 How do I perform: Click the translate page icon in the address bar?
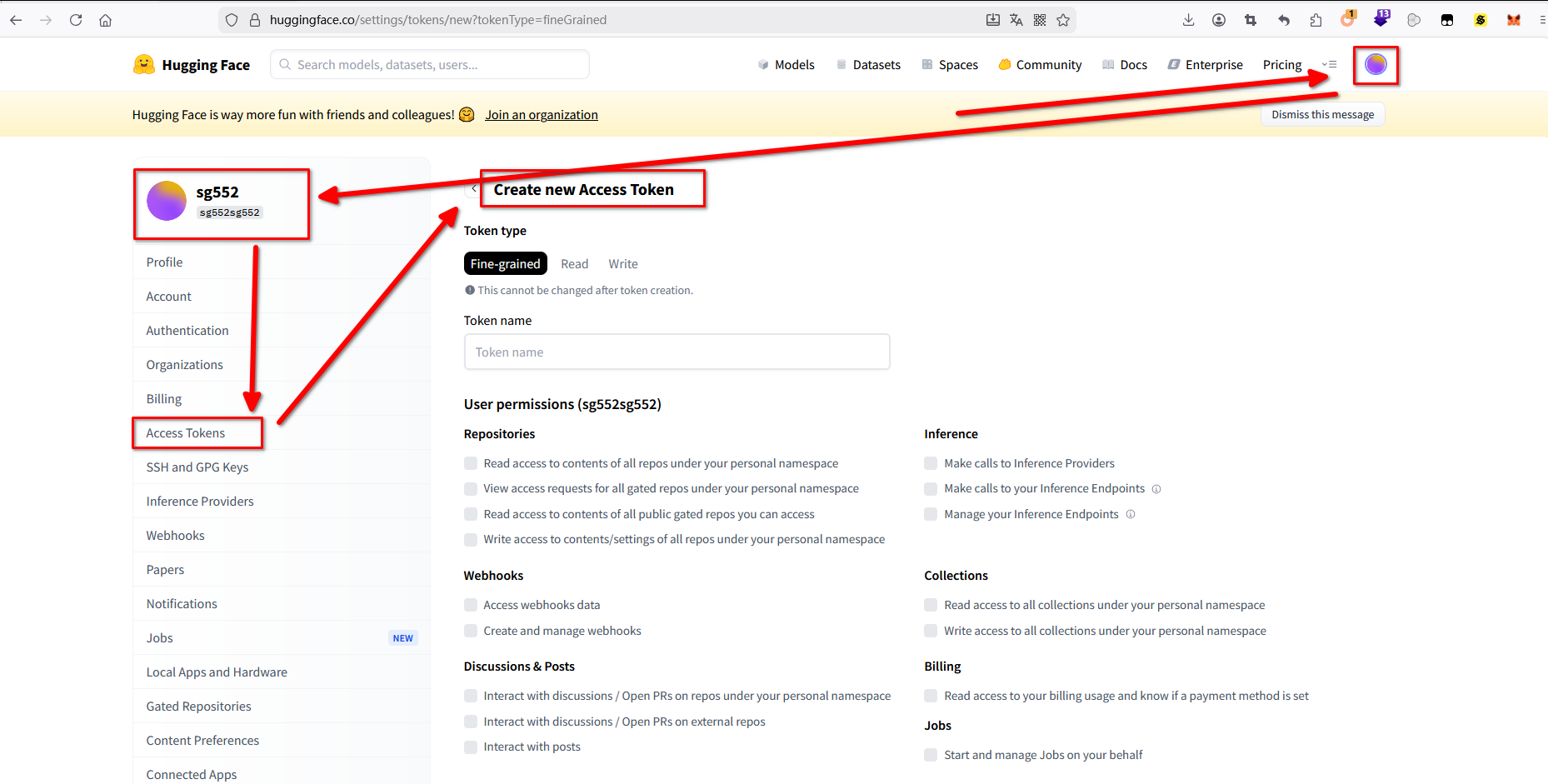pyautogui.click(x=1016, y=20)
